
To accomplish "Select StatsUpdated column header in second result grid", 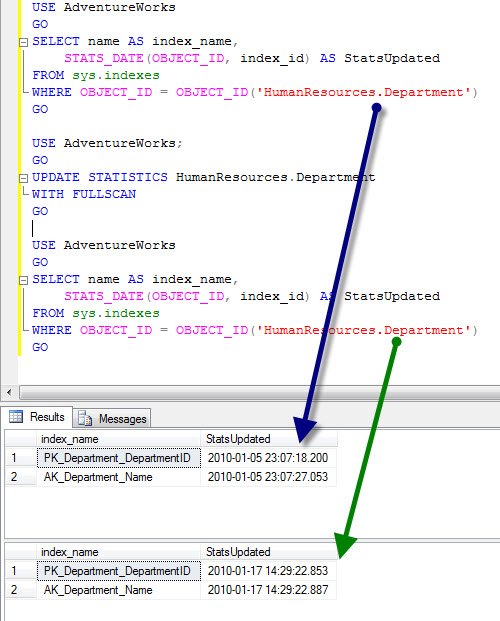I will click(269, 552).
